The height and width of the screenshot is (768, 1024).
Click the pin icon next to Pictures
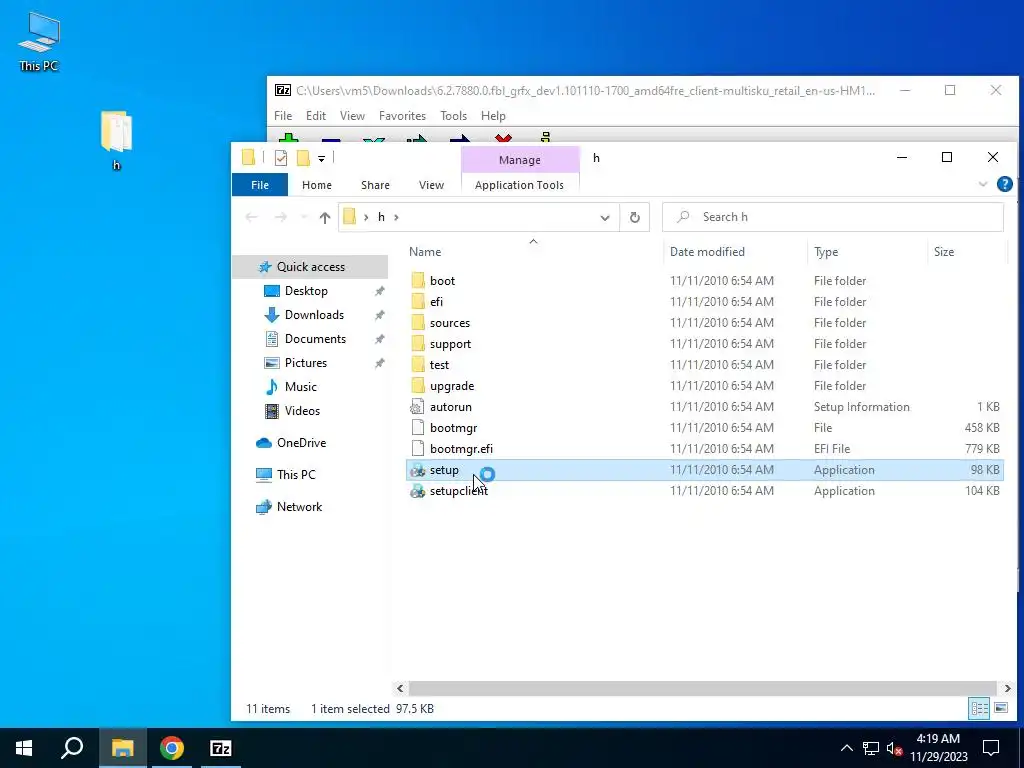(379, 363)
